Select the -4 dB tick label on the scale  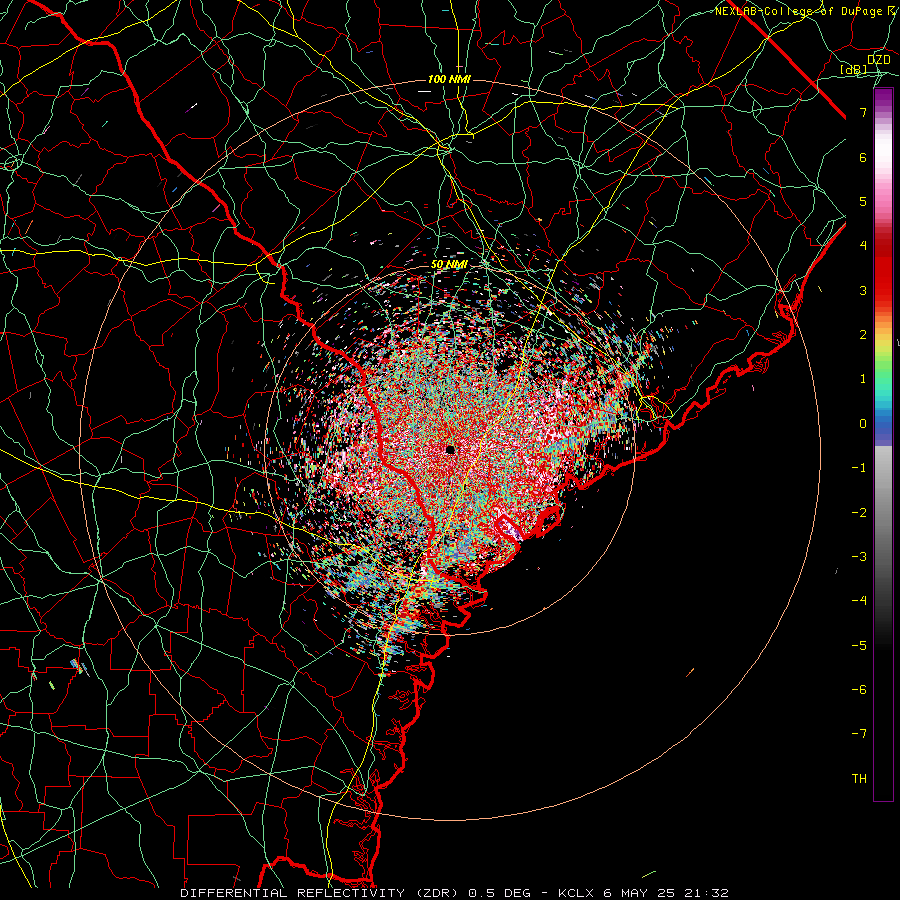click(859, 601)
